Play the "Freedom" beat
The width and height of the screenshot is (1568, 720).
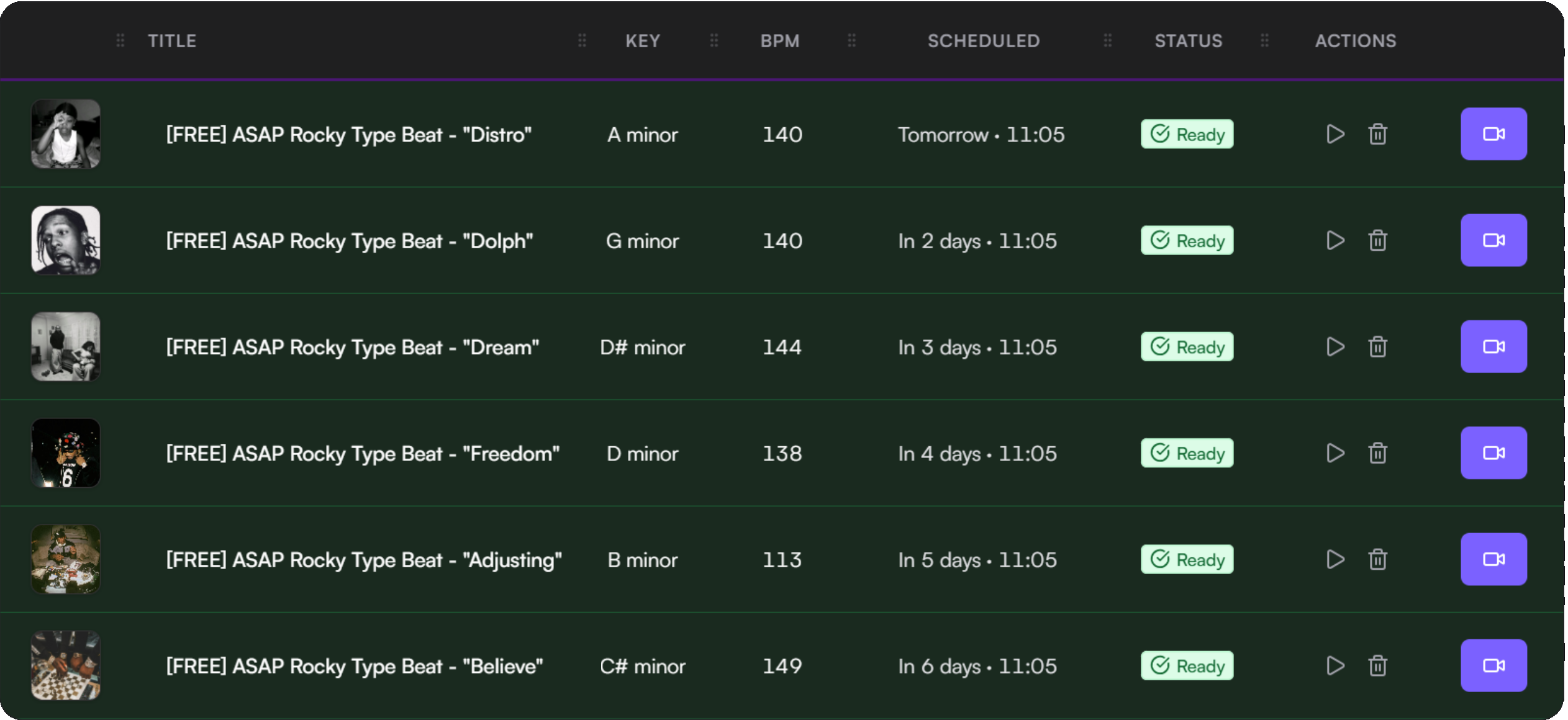[1335, 453]
